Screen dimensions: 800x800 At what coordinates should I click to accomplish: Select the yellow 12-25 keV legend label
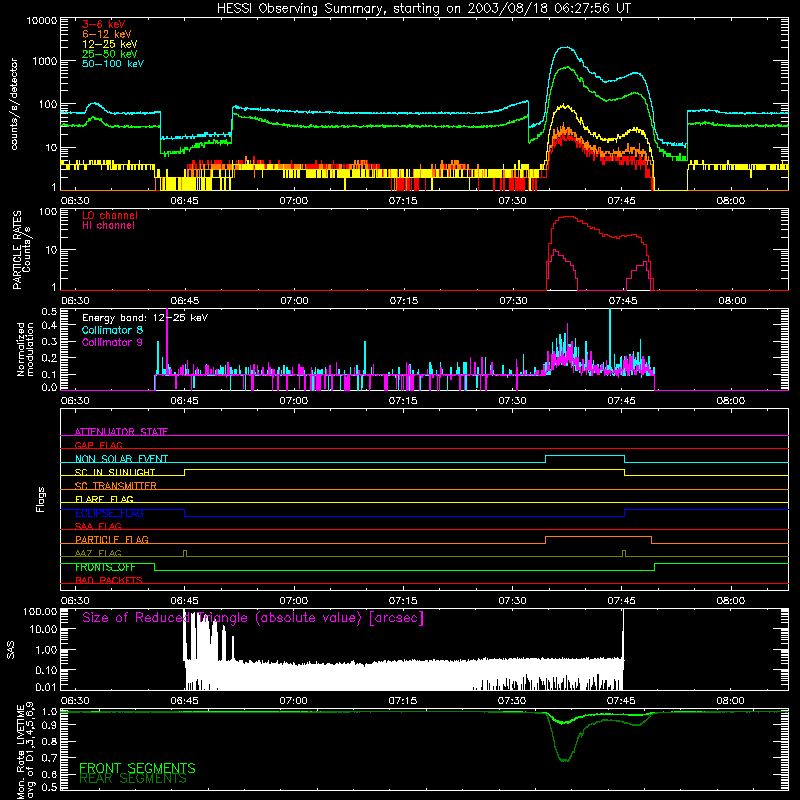[x=110, y=44]
